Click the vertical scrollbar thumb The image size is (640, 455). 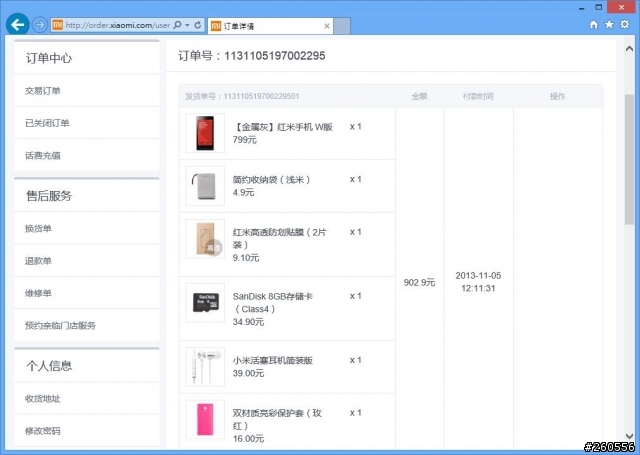[x=629, y=159]
